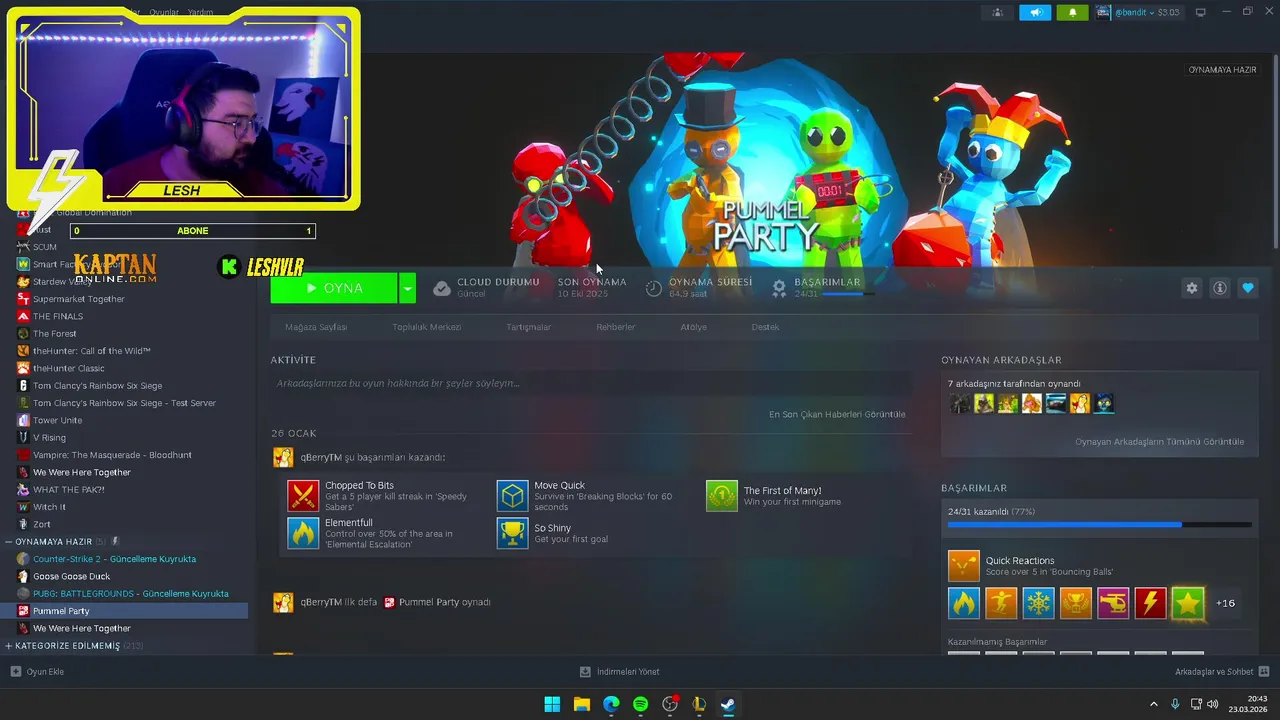Open the Mağaza Sayfası tab
The width and height of the screenshot is (1280, 720).
[316, 327]
